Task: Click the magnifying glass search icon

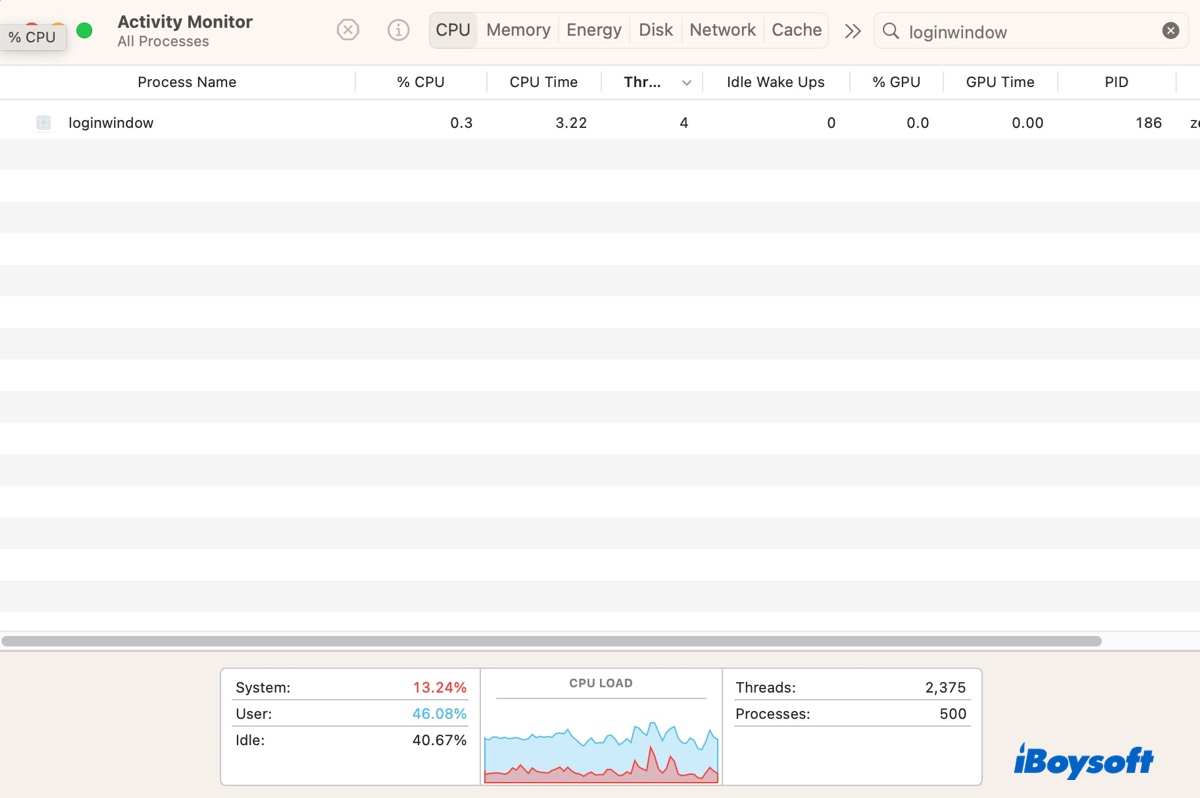Action: click(x=890, y=31)
